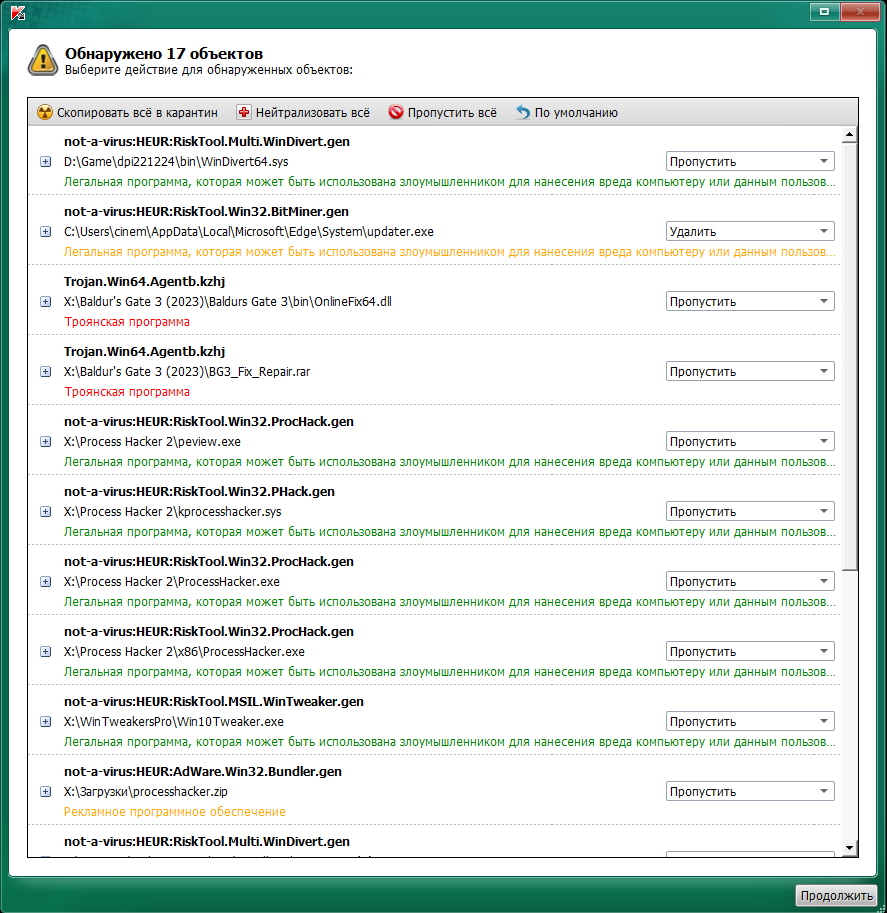Select path D:\Game\dpi221224\bin\WinDivert64.sys
The image size is (887, 913).
click(x=176, y=162)
